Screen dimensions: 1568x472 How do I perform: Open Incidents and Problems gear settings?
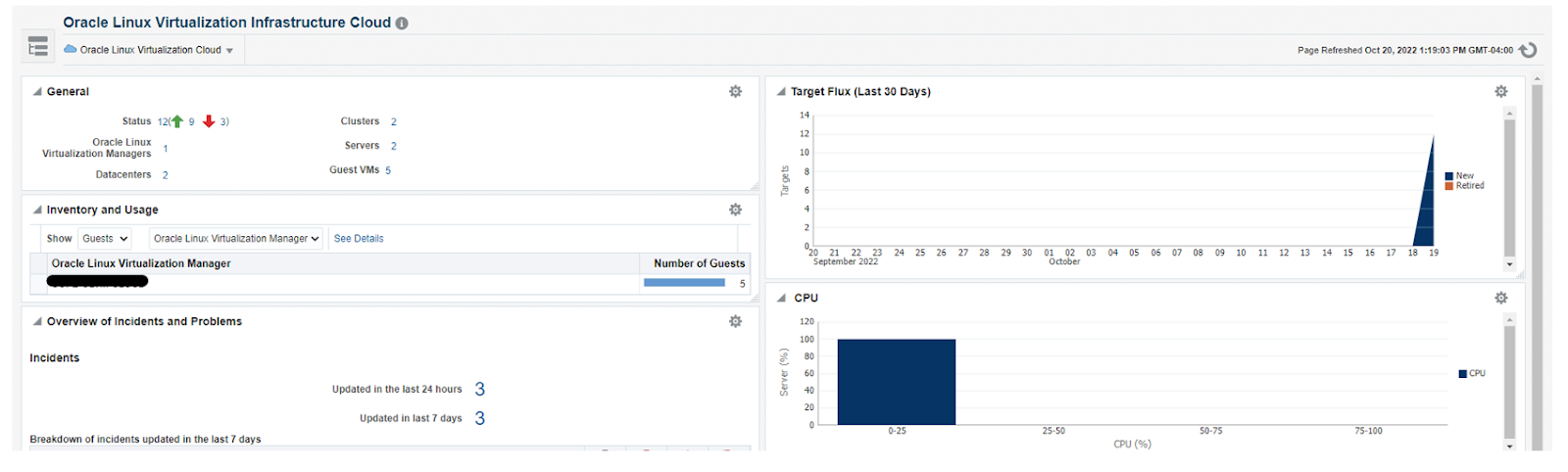click(735, 321)
